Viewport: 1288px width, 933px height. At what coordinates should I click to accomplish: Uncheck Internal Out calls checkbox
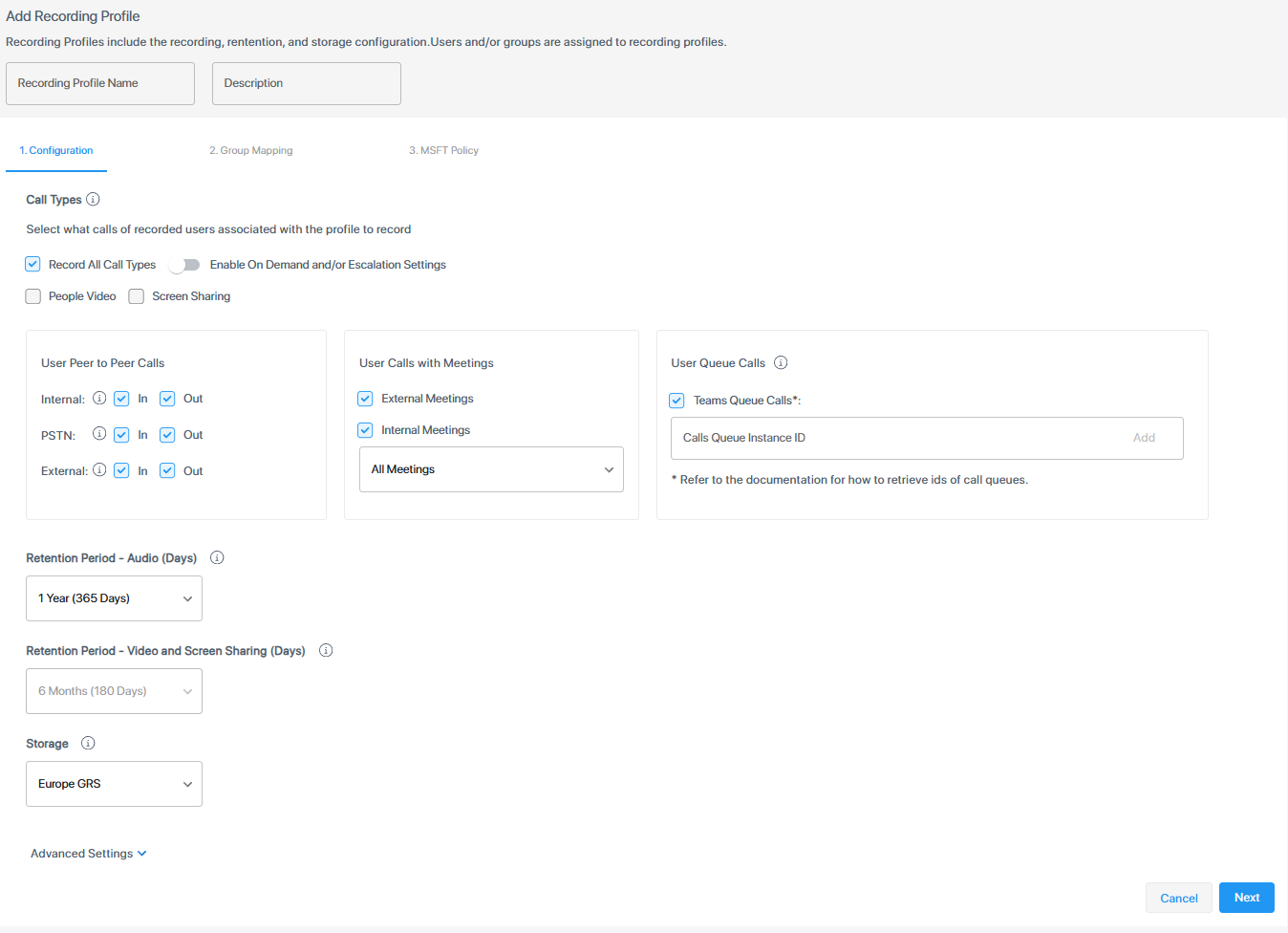(x=167, y=399)
